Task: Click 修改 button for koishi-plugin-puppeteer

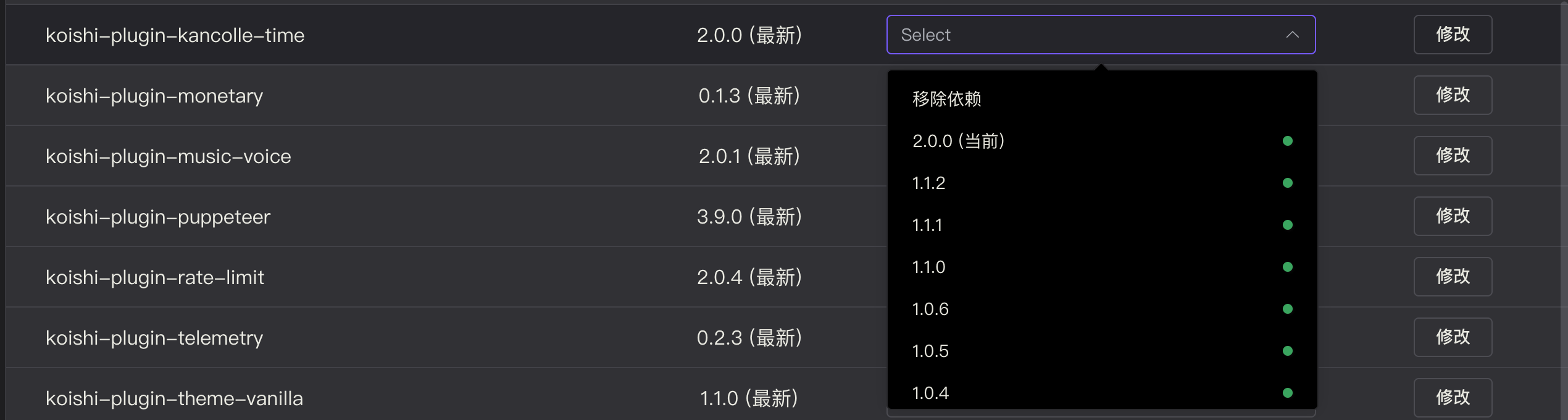Action: pos(1453,216)
